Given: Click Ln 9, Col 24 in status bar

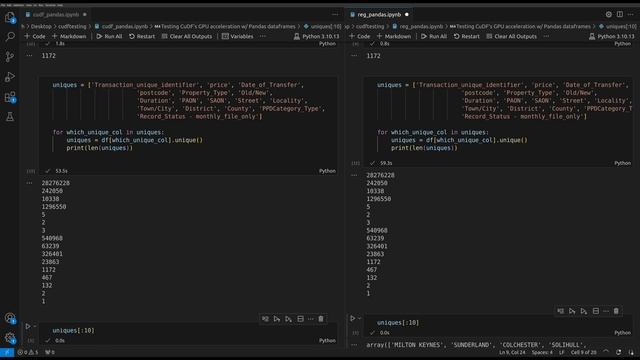Looking at the screenshot, I should pos(512,352).
